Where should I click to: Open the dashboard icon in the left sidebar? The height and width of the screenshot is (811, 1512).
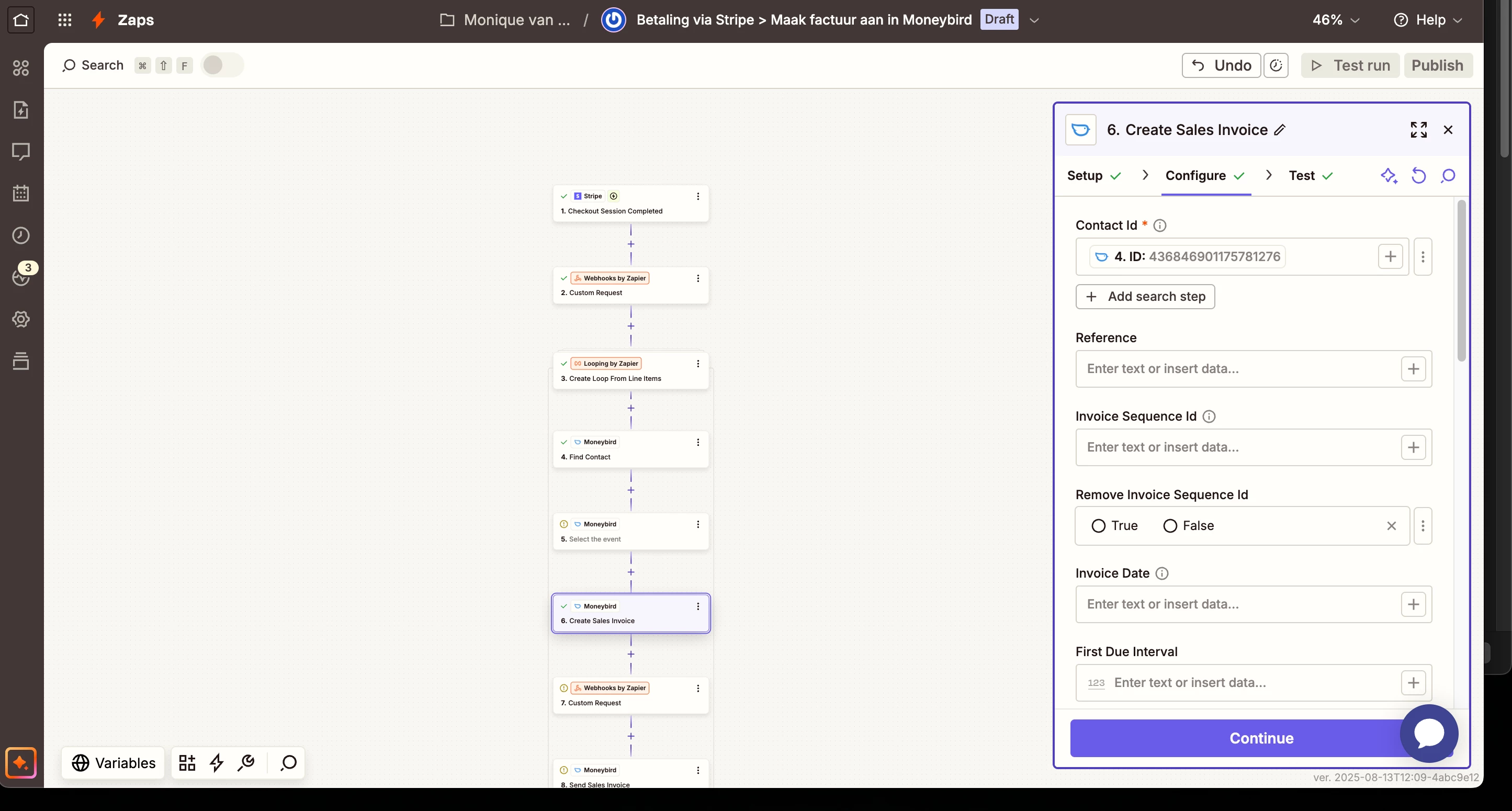point(21,68)
